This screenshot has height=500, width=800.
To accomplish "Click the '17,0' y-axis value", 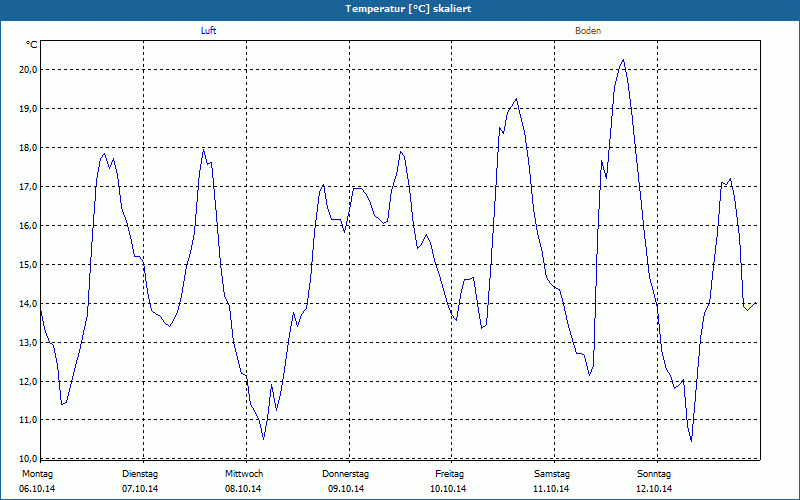I will click(x=29, y=187).
